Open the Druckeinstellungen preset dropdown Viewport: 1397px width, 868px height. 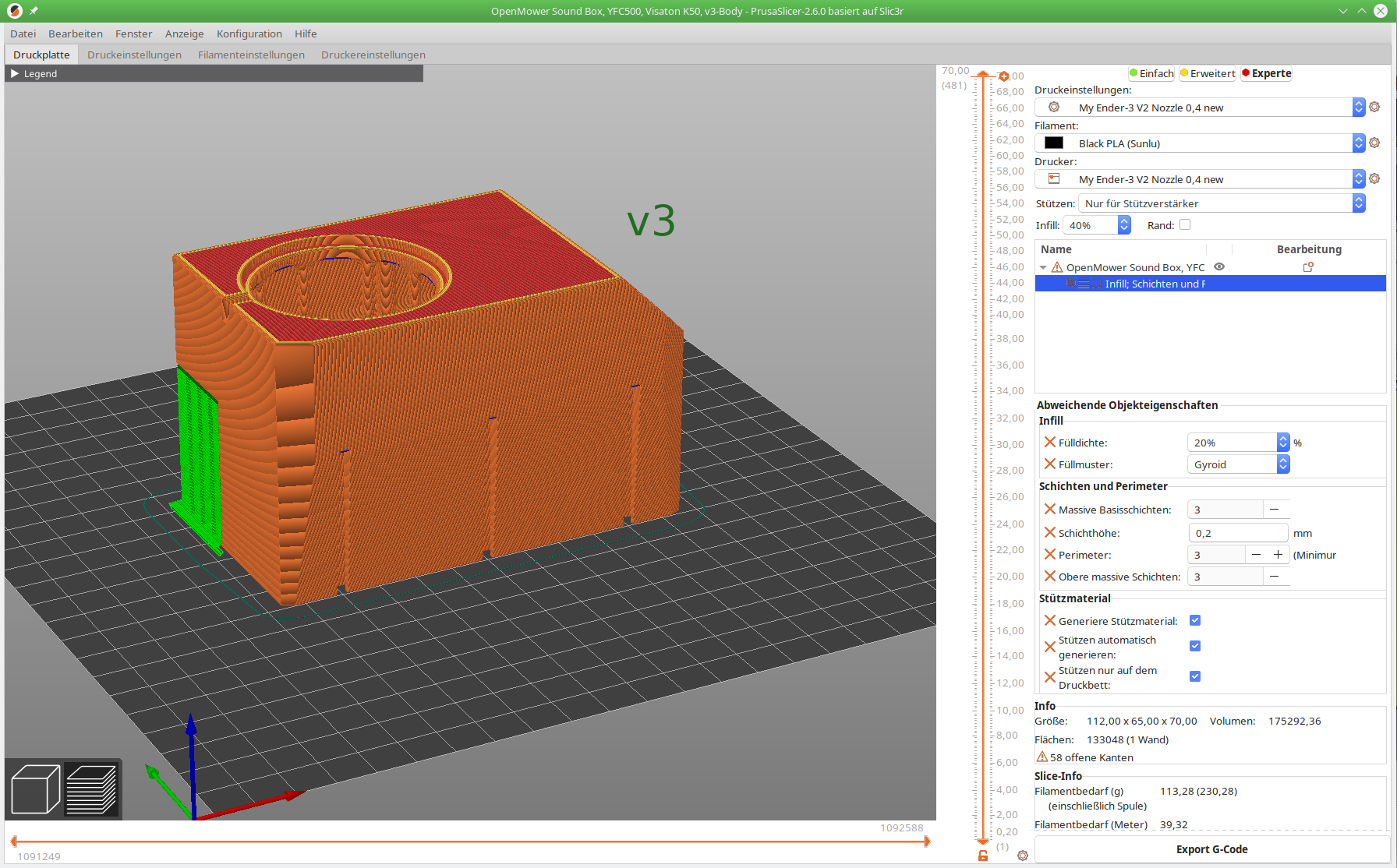coord(1359,107)
